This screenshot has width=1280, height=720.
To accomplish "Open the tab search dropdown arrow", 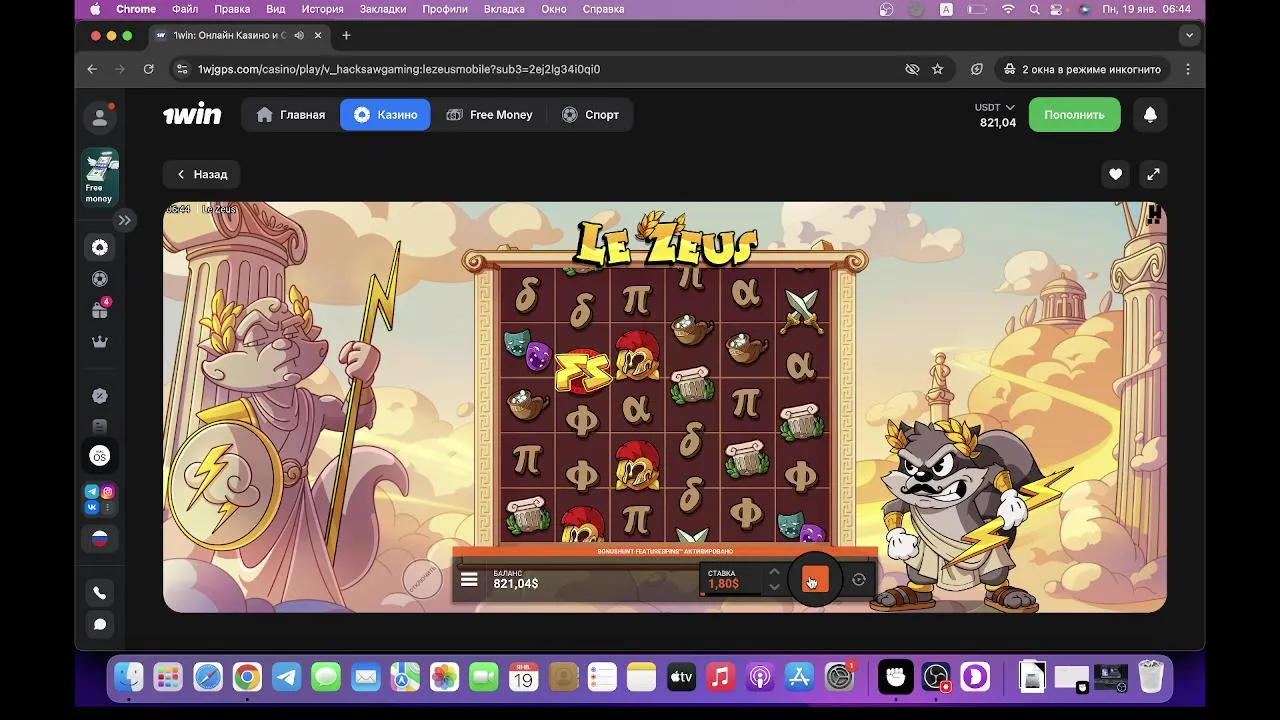I will [1189, 35].
